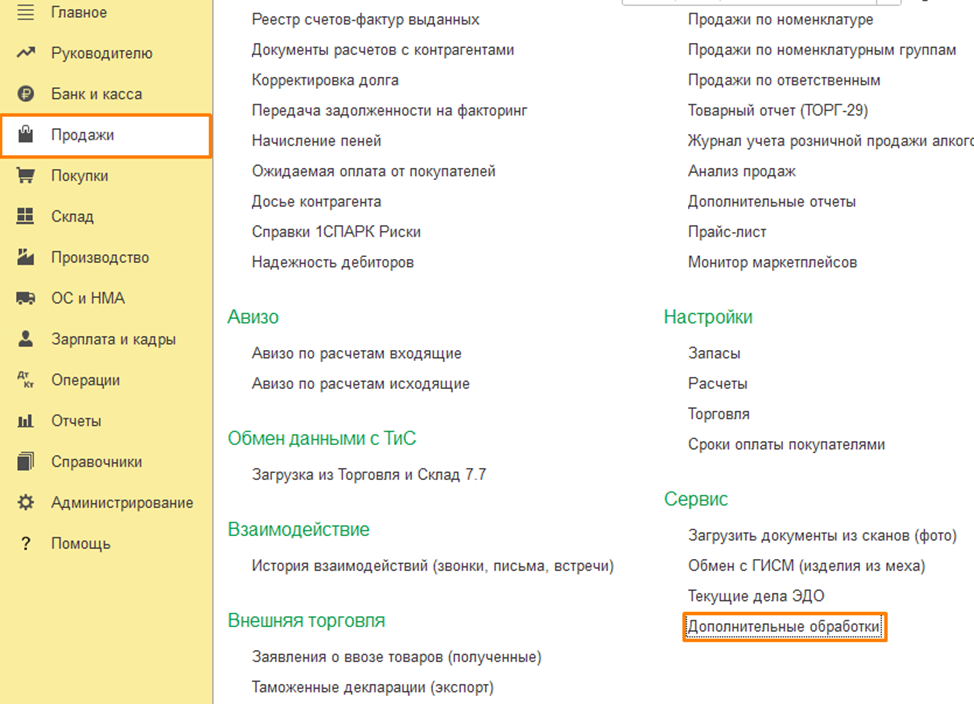This screenshot has width=974, height=704.
Task: Click the factory icon for Производство
Action: coord(26,258)
